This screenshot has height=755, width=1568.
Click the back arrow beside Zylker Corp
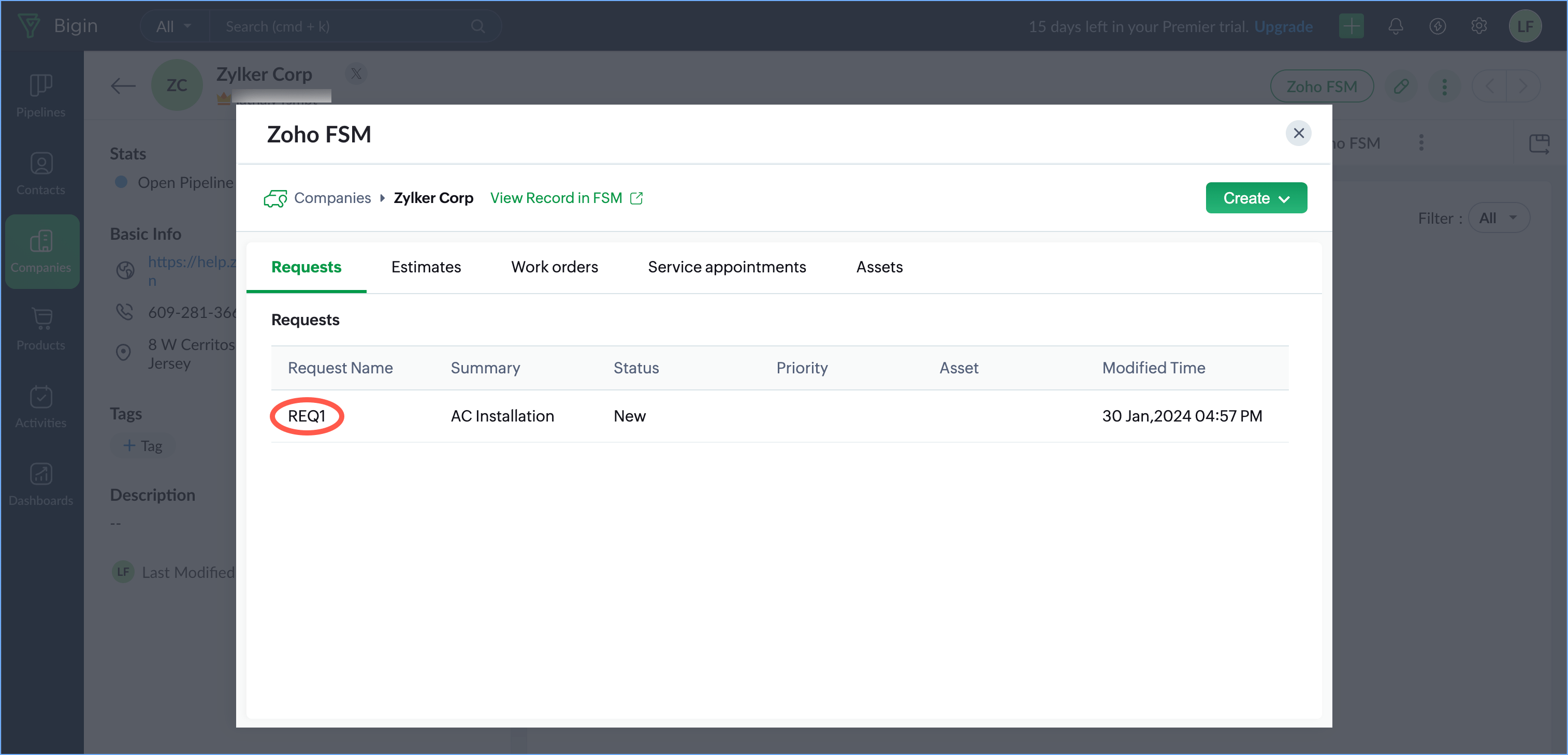click(x=123, y=86)
